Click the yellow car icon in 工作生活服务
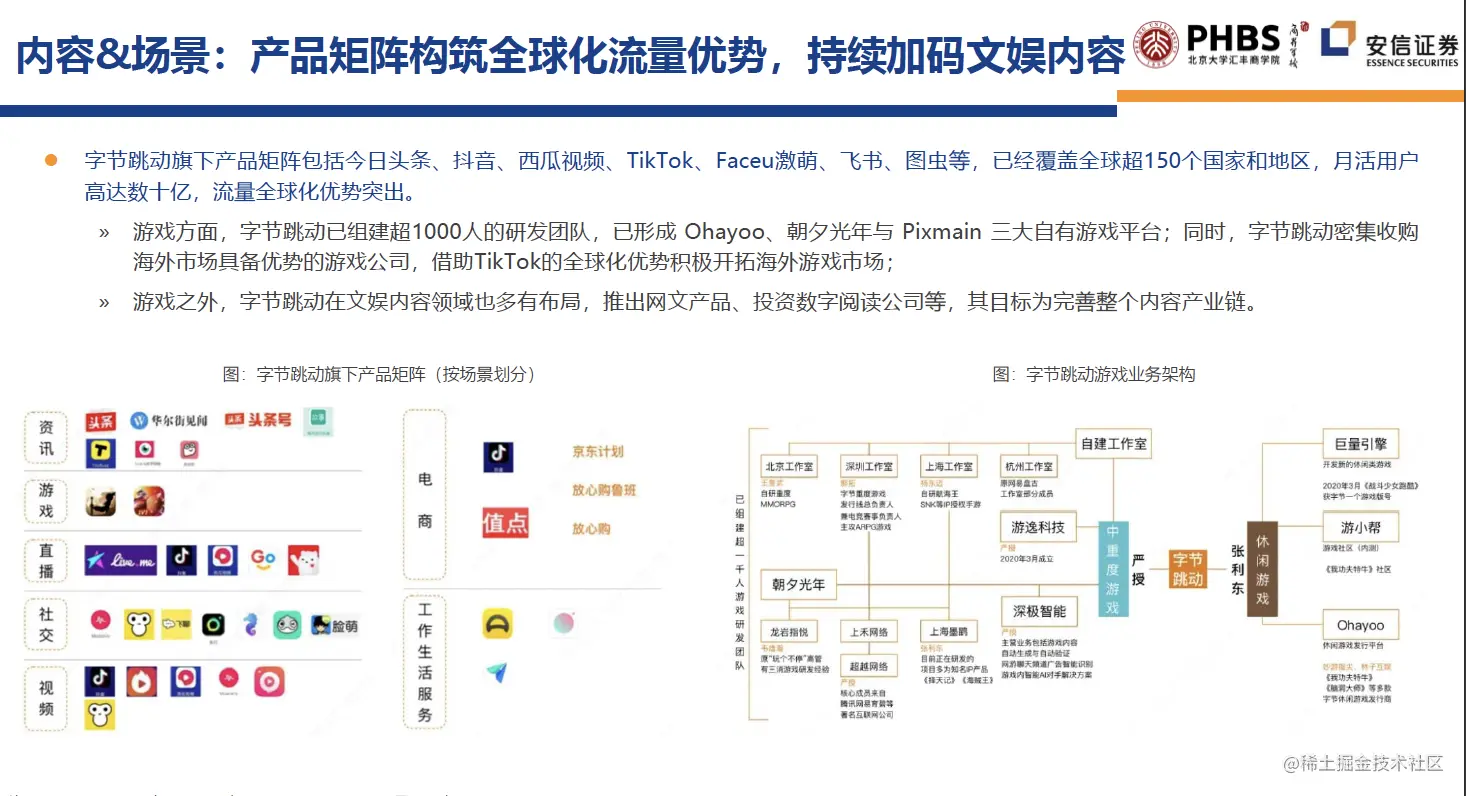The image size is (1466, 796). [x=497, y=625]
